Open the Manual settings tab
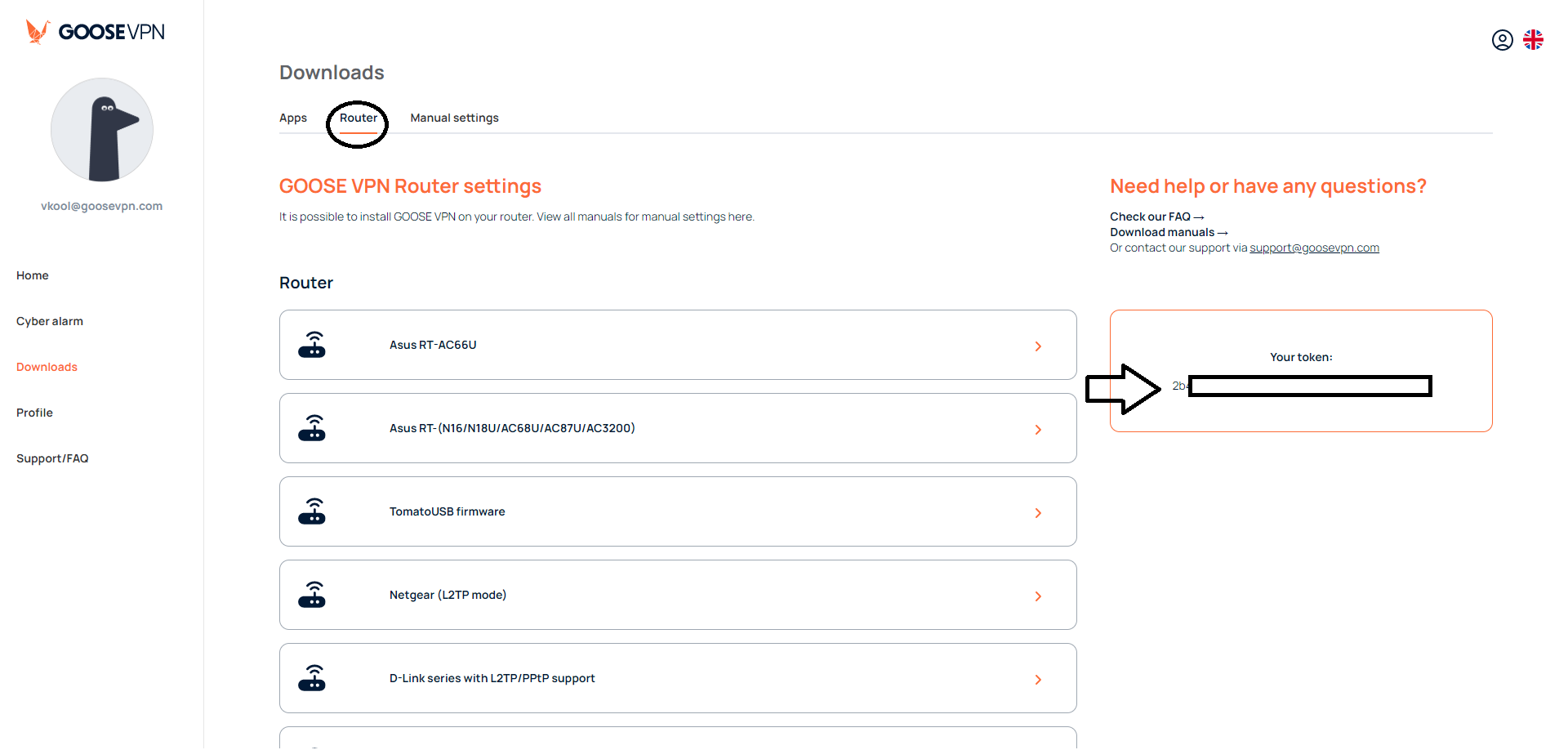 coord(454,118)
